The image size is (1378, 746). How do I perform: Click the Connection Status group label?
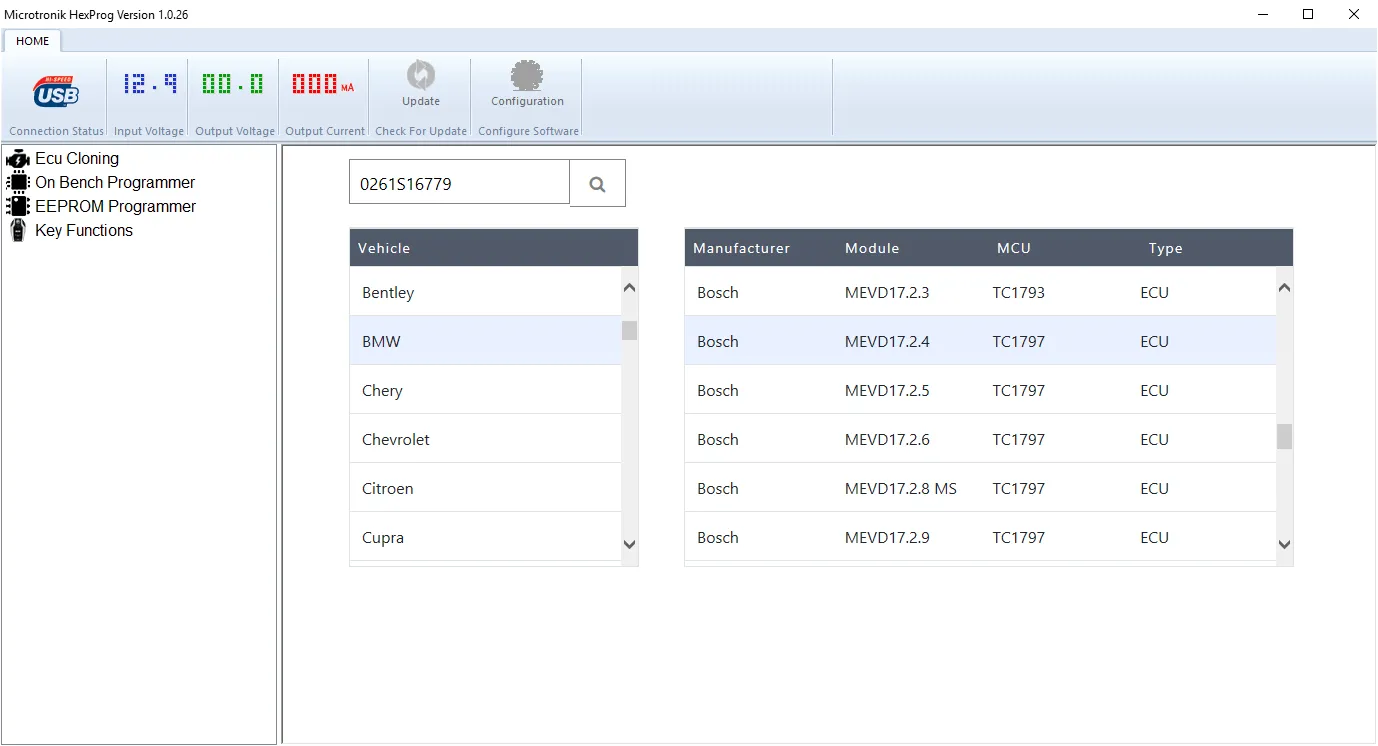[x=56, y=131]
